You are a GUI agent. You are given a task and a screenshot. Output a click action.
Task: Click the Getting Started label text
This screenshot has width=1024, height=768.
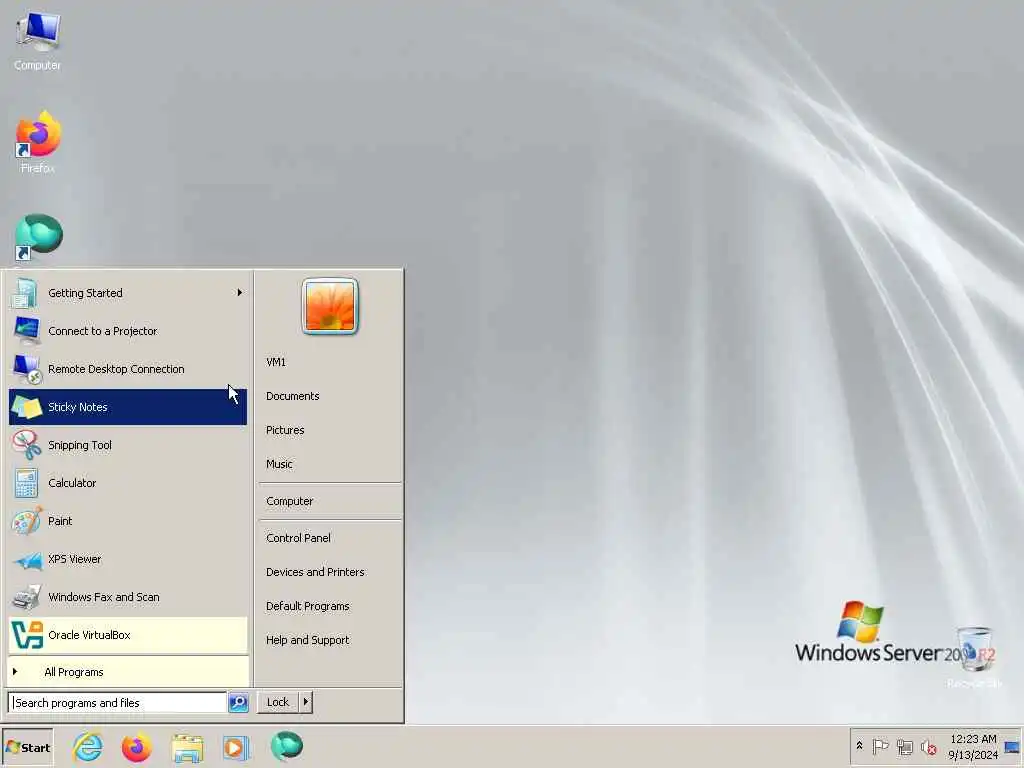(x=85, y=293)
